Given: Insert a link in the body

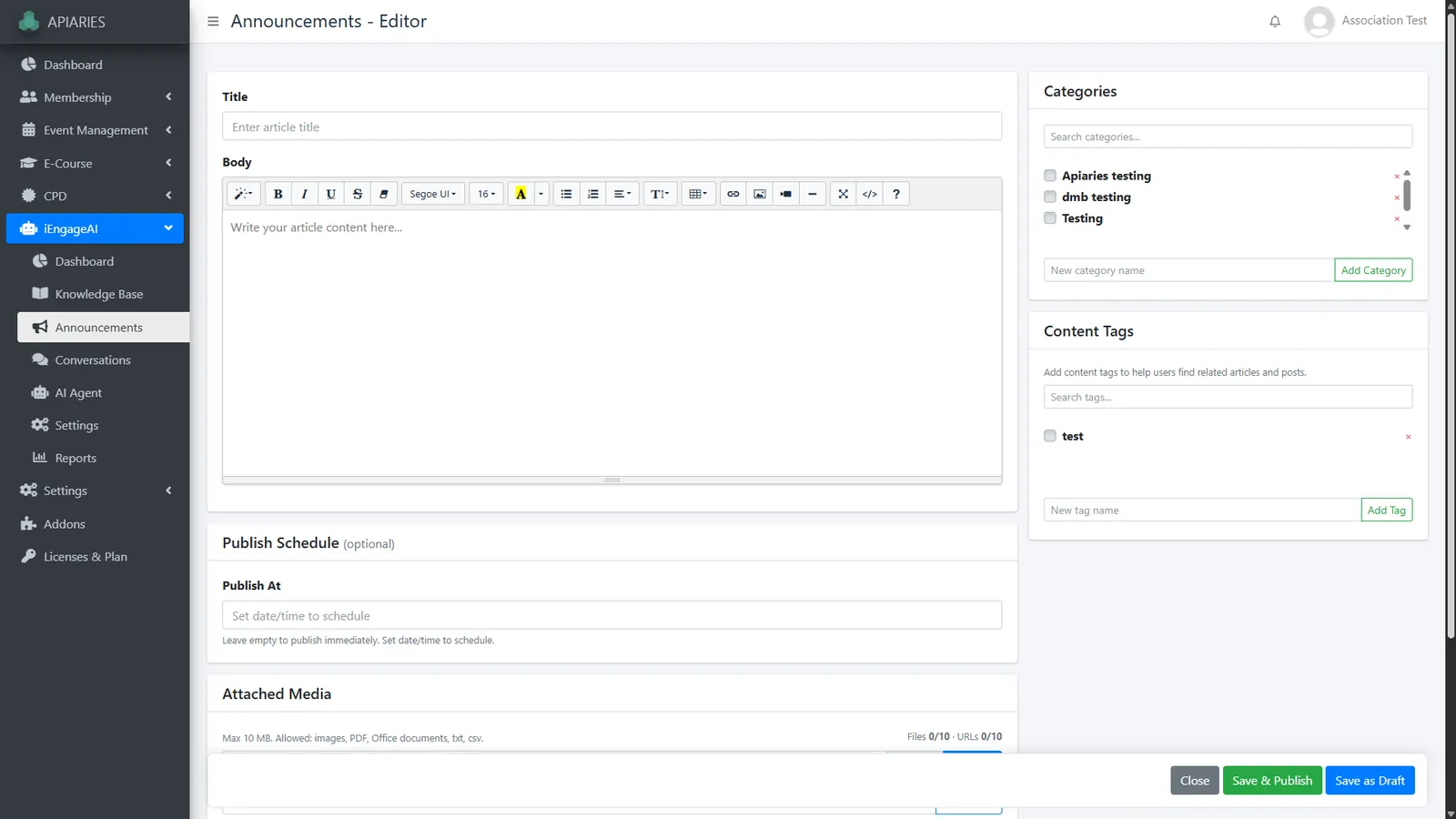Looking at the screenshot, I should pos(733,194).
